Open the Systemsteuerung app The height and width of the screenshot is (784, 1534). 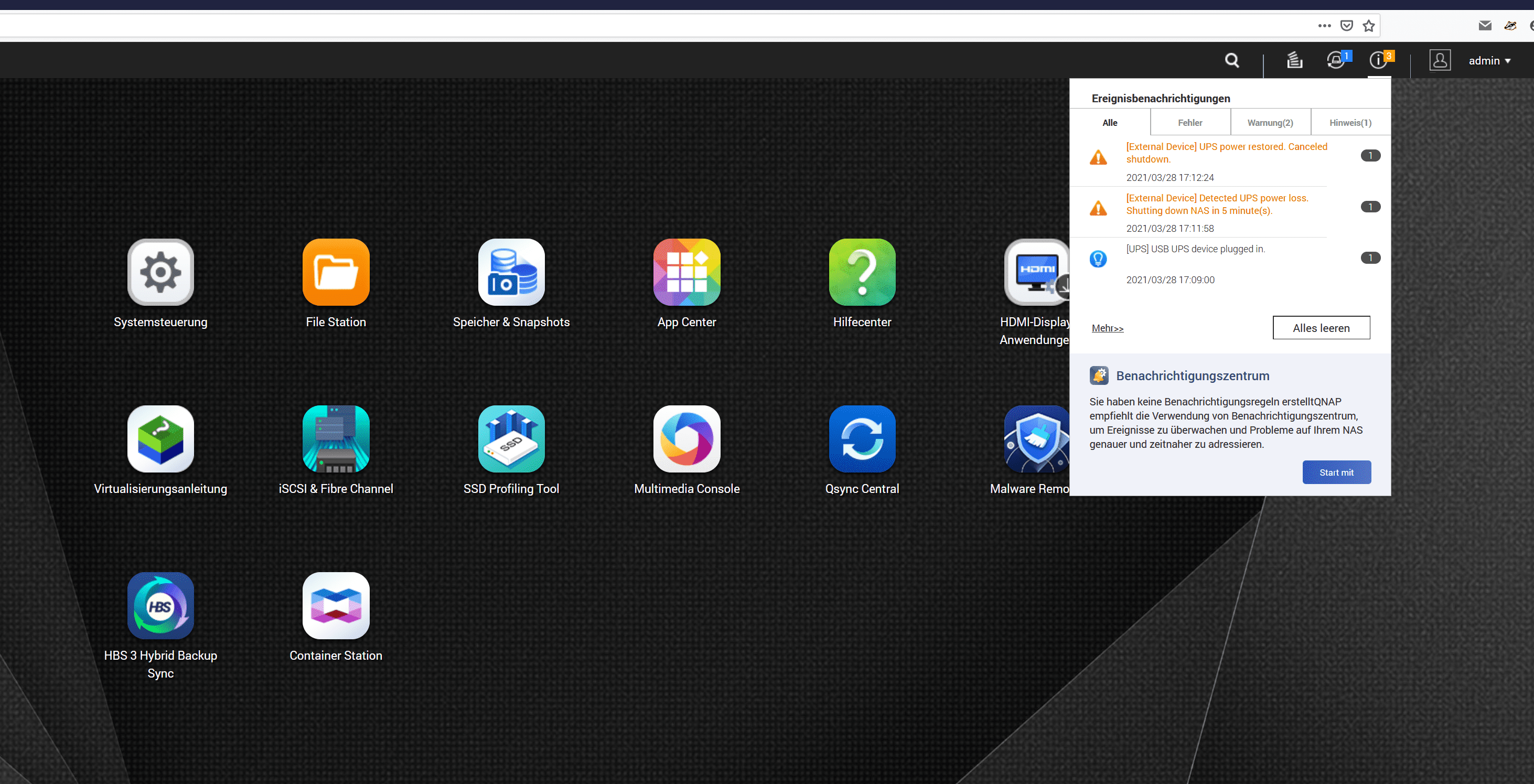(160, 272)
